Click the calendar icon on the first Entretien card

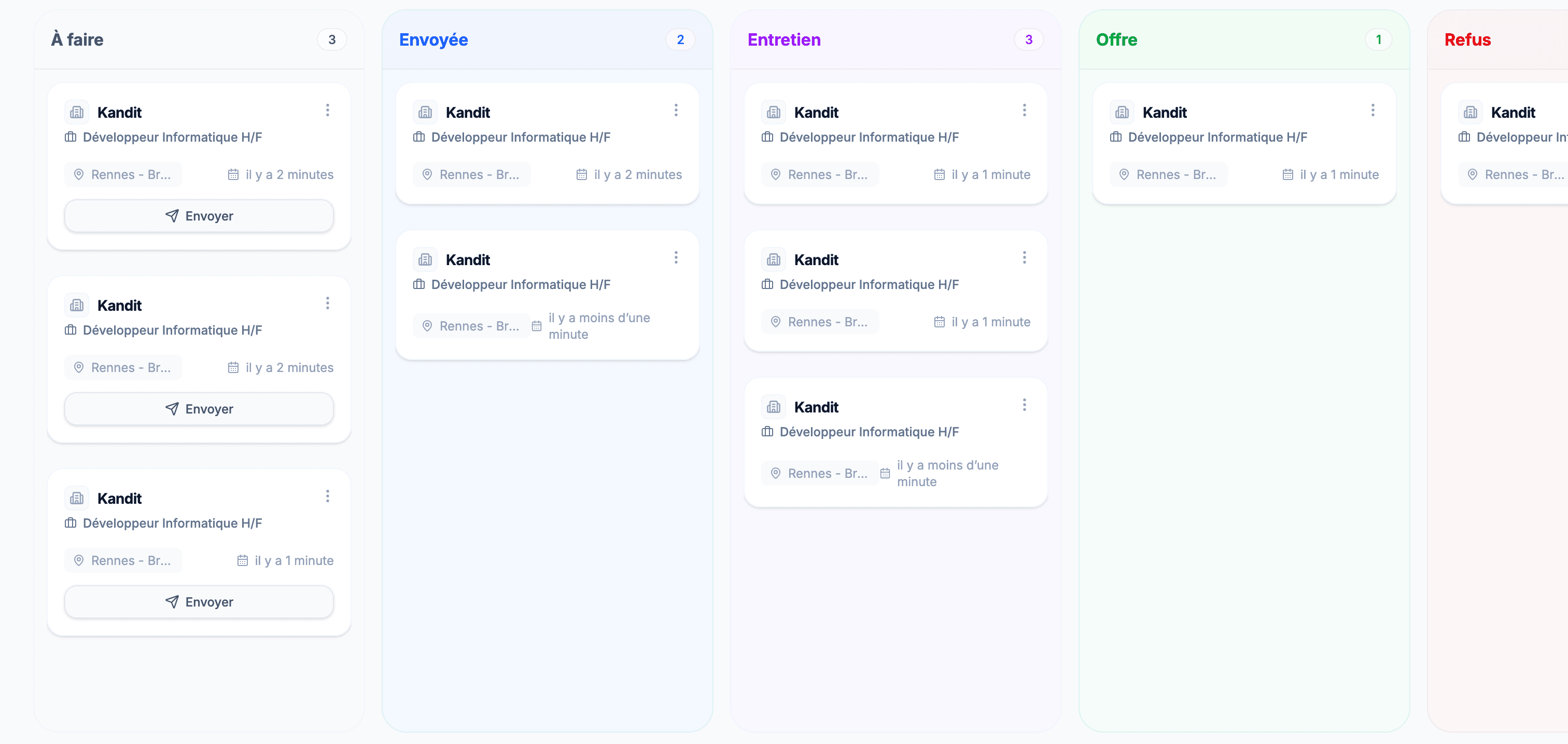(940, 174)
